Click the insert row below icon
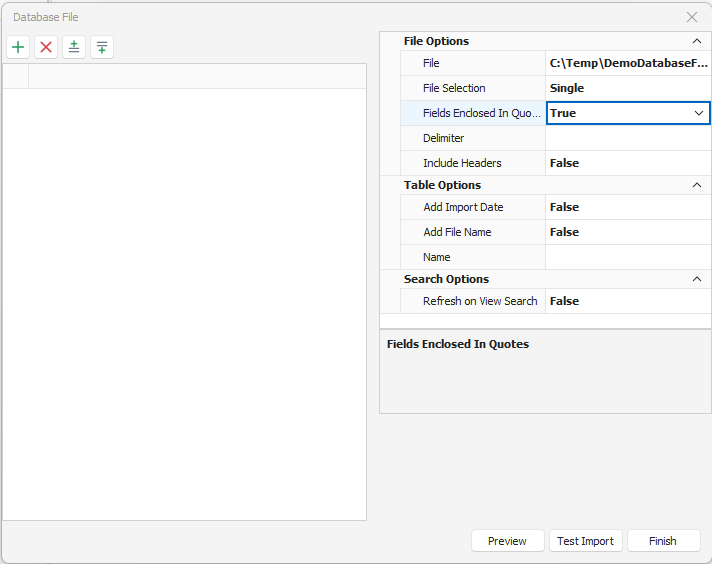Screen dimensions: 712x564 tap(102, 47)
